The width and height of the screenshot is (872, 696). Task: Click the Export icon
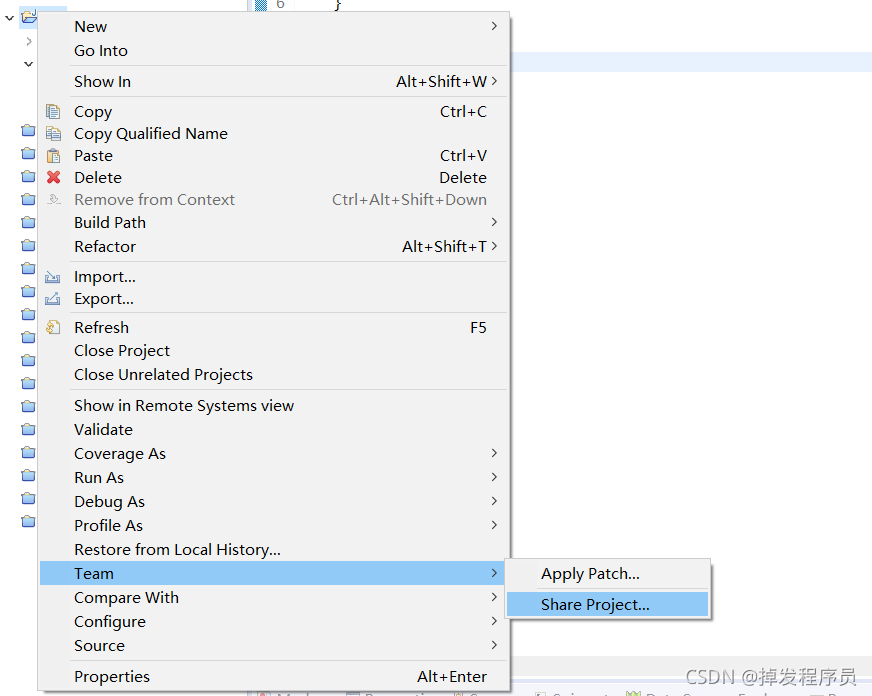pos(53,299)
